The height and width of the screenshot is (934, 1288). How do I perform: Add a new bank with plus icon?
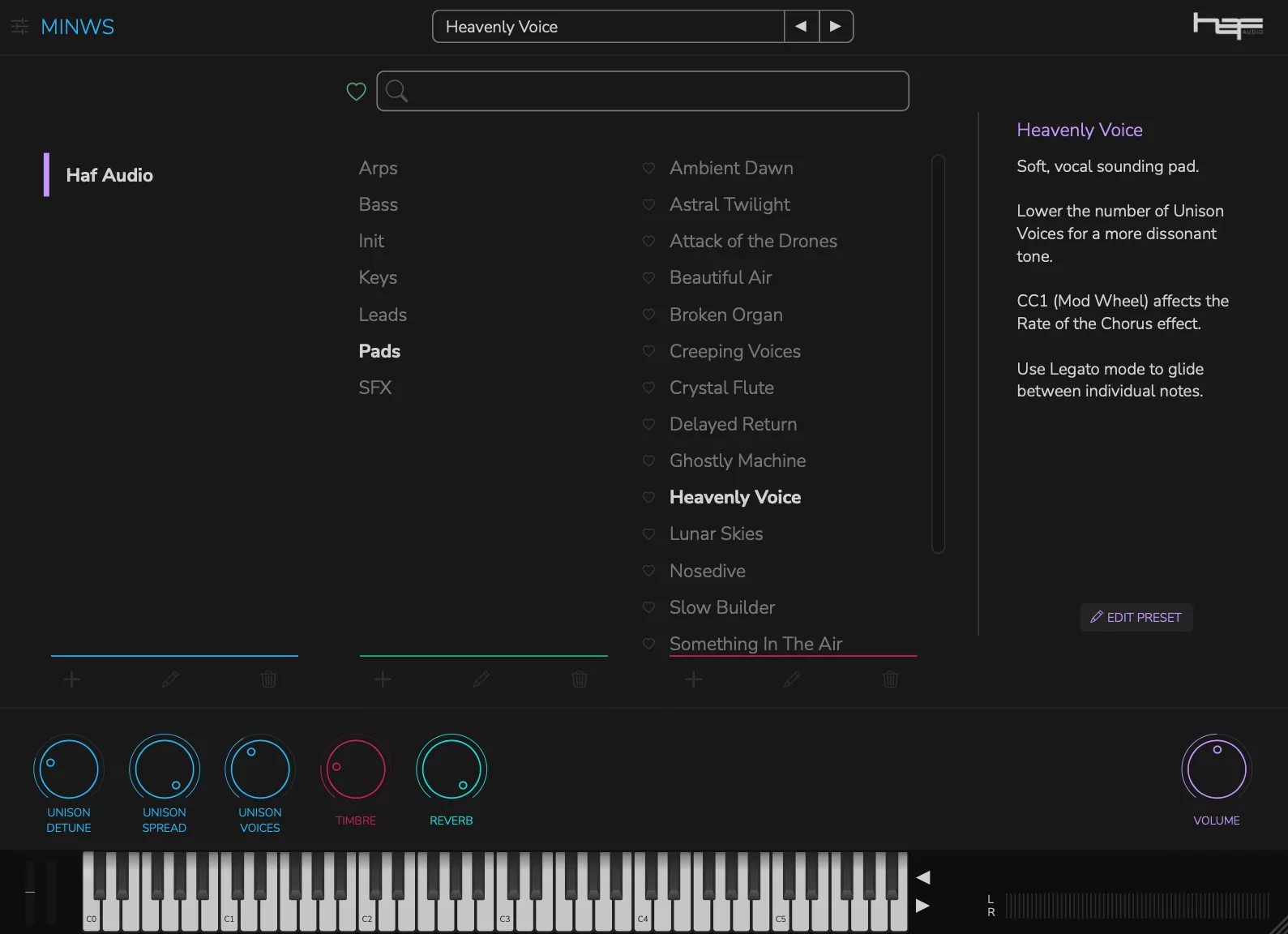pos(72,679)
